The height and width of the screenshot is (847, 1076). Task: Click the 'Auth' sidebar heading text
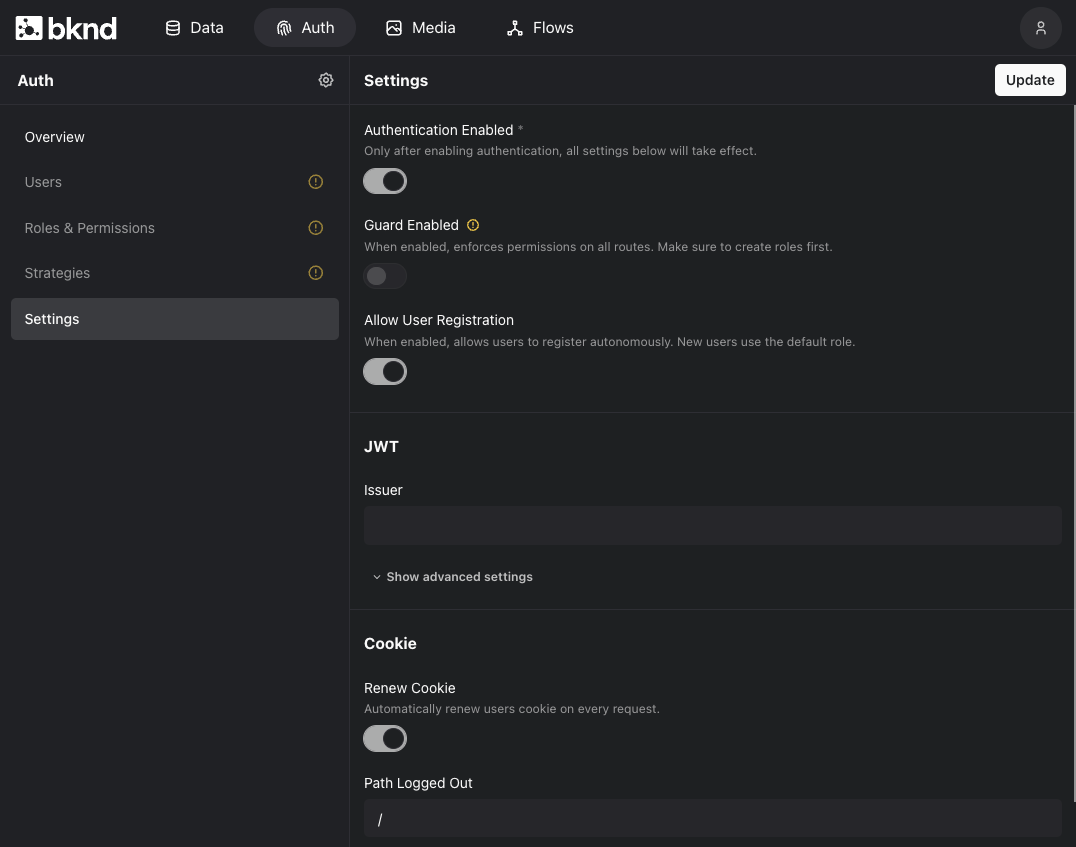(x=36, y=80)
